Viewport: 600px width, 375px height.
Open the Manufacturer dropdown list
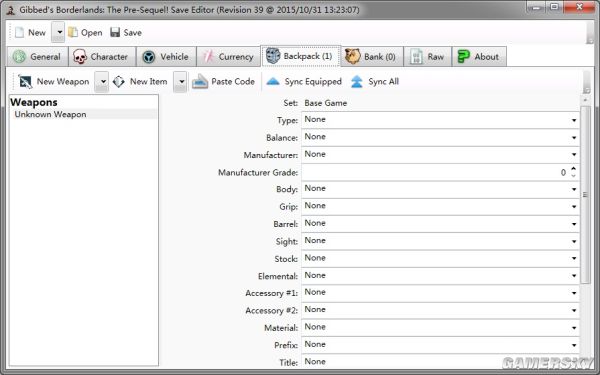(x=440, y=155)
